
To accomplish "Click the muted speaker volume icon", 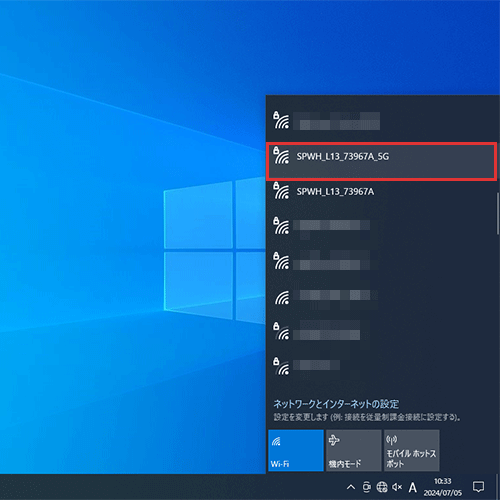I will pyautogui.click(x=397, y=487).
